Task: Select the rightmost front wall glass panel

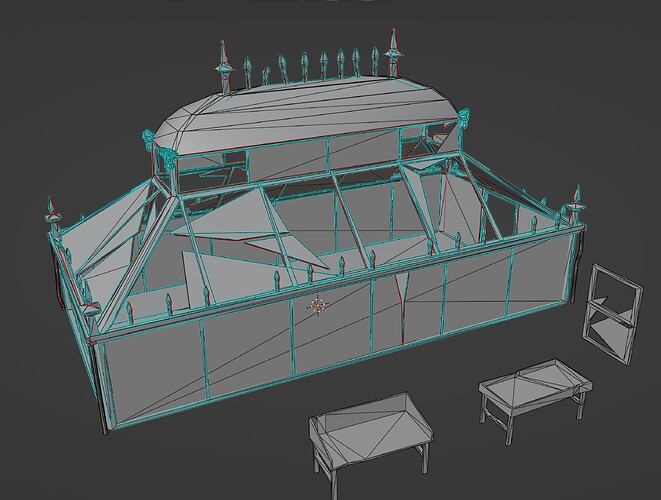Action: pos(540,276)
